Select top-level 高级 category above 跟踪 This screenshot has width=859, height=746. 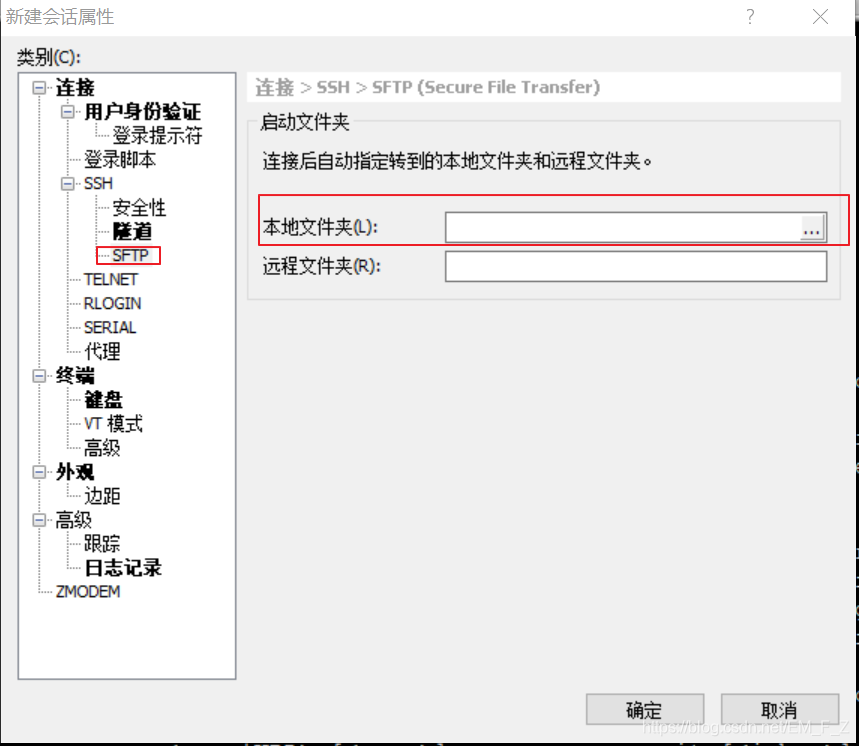tap(73, 520)
